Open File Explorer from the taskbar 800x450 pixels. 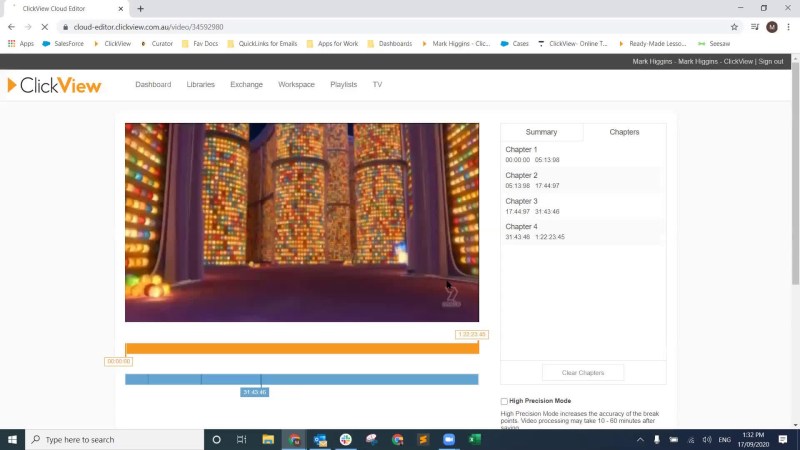coord(268,439)
